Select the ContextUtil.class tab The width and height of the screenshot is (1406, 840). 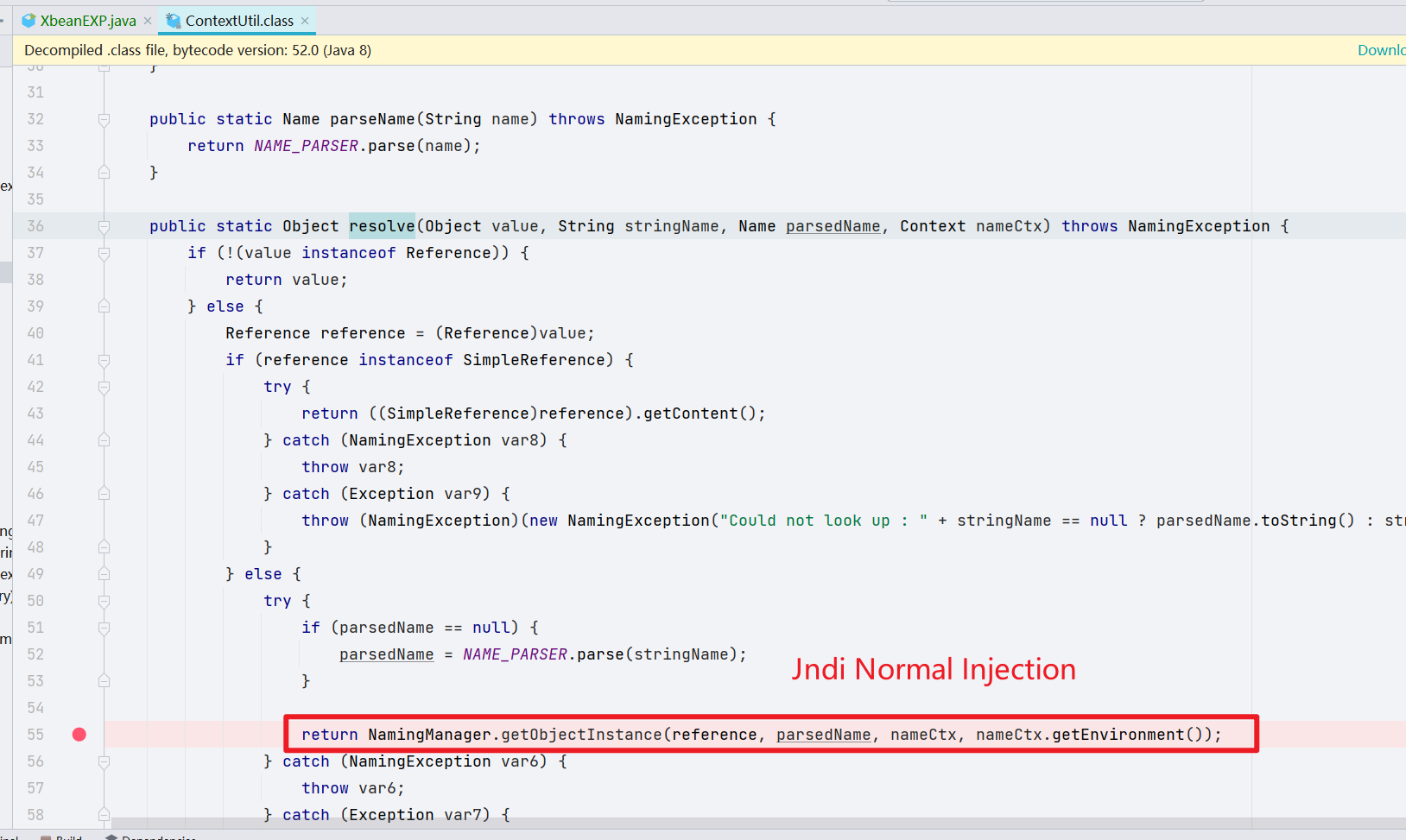pos(239,21)
